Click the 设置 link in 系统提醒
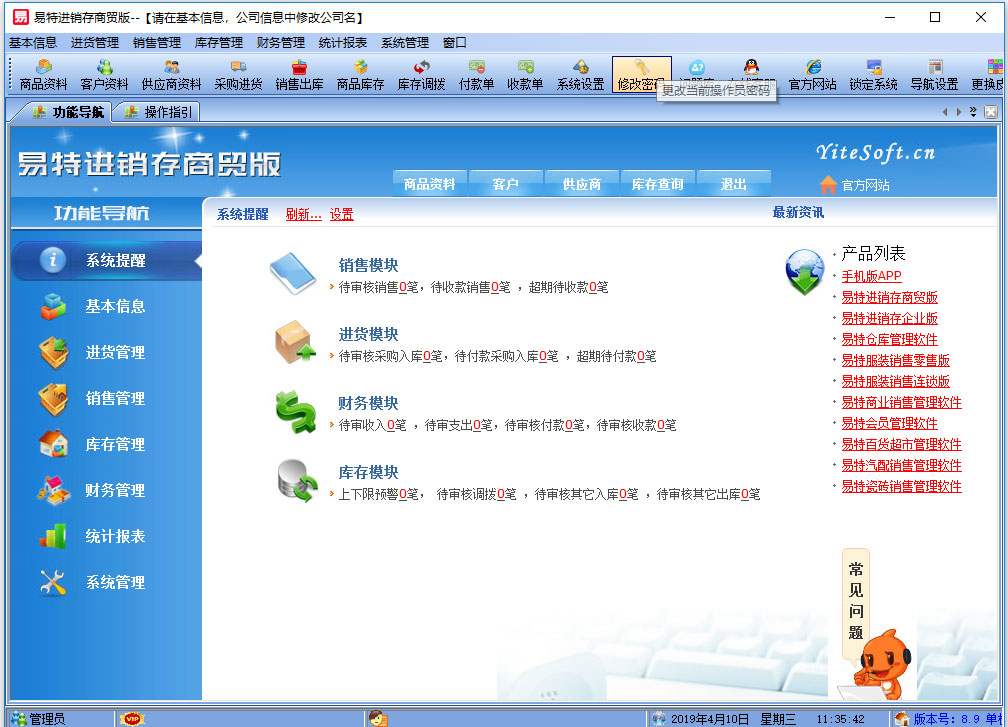This screenshot has height=727, width=1008. click(341, 214)
